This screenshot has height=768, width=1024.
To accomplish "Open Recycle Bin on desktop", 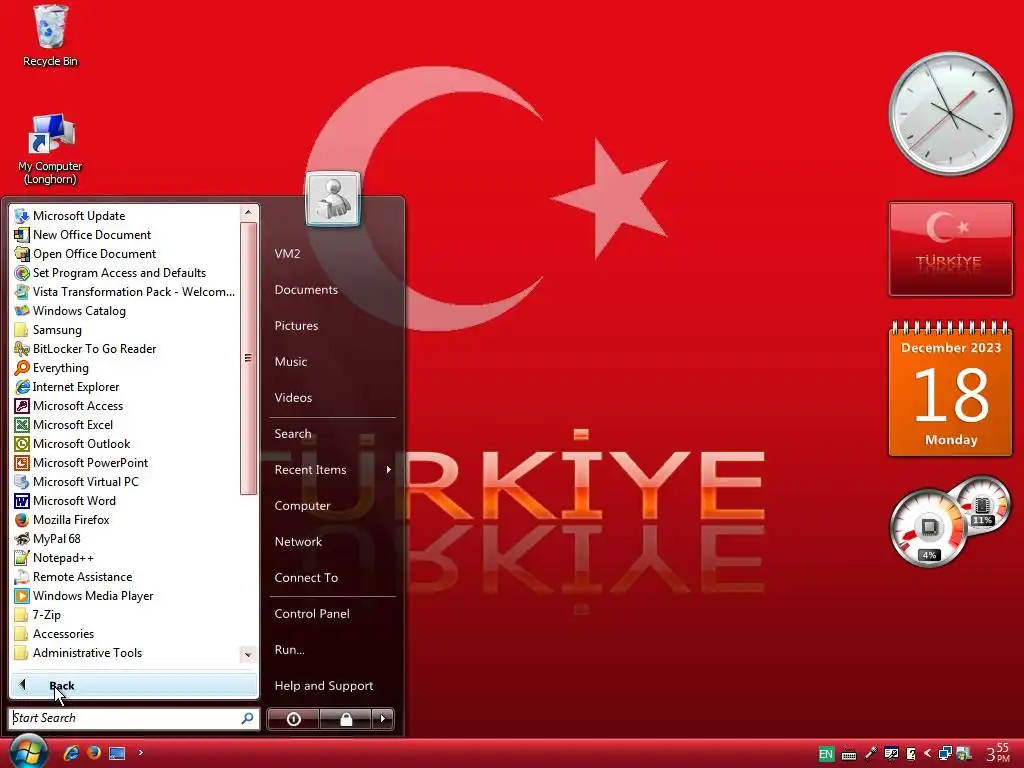I will (50, 36).
